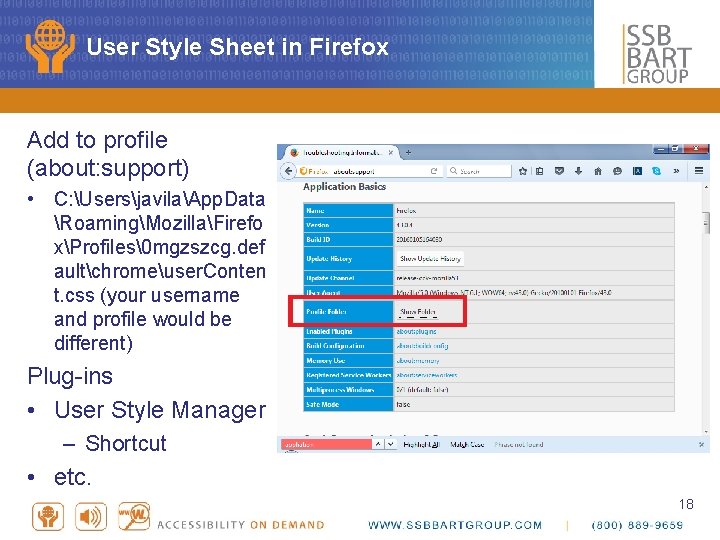Click the globe-in-hands footer icon
Image resolution: width=720 pixels, height=540 pixels.
pyautogui.click(x=48, y=517)
